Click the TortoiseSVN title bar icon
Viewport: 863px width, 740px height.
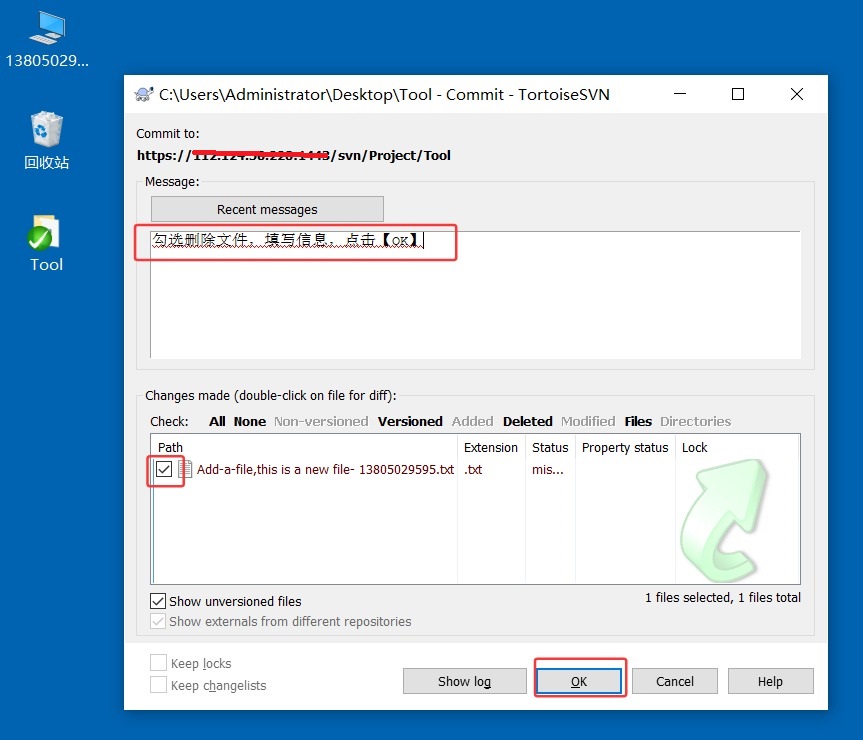click(144, 95)
